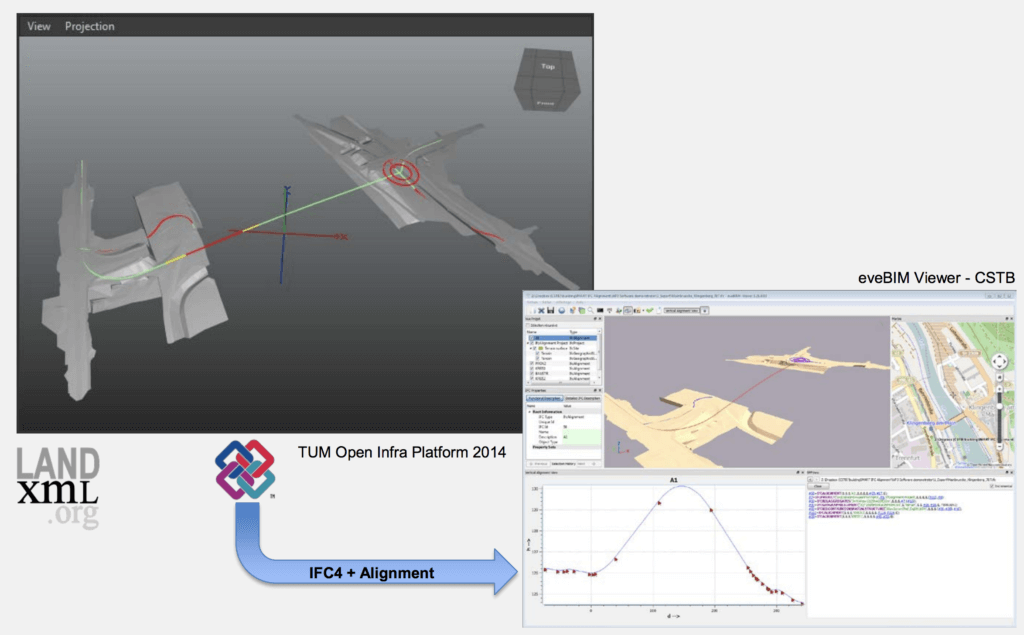The width and height of the screenshot is (1024, 635).
Task: Click the green check mark toolbar icon
Action: [x=650, y=310]
